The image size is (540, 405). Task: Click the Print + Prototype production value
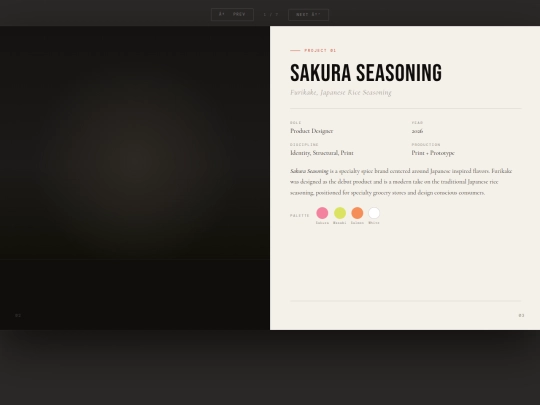(x=433, y=153)
